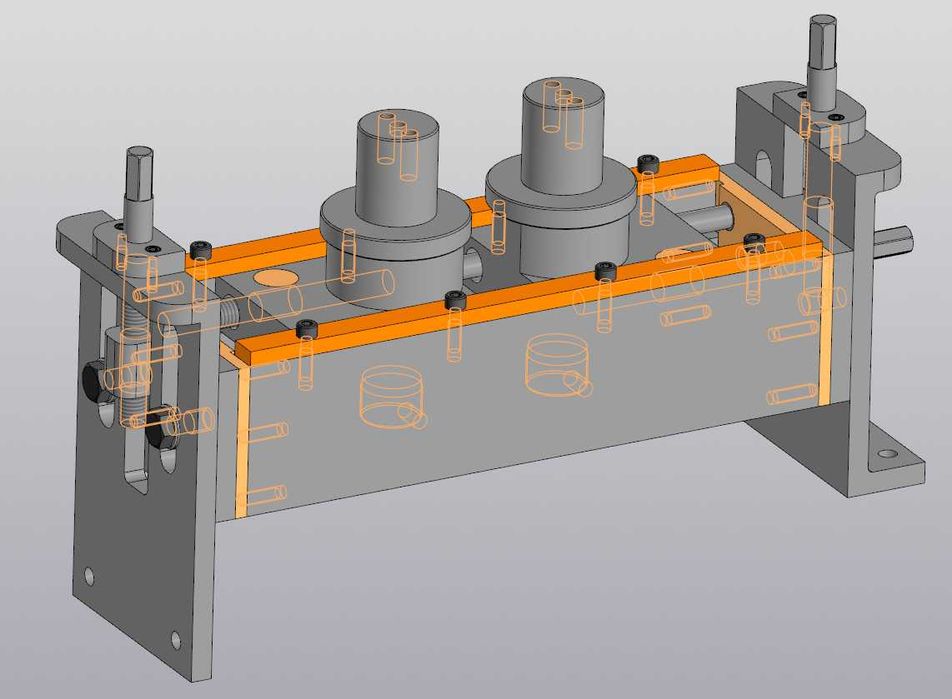Image resolution: width=952 pixels, height=699 pixels.
Task: Select the socket screw on rear rail beside right housing
Action: [648, 163]
